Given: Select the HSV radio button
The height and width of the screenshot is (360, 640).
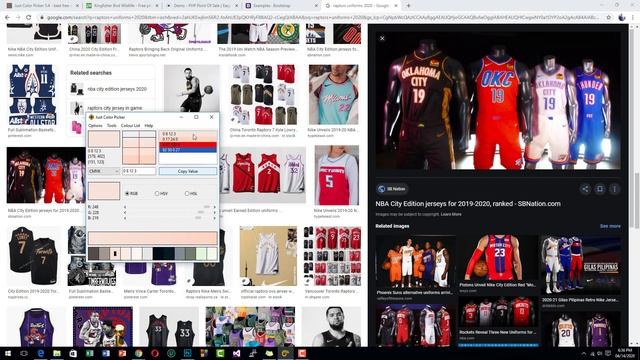Looking at the screenshot, I should [x=161, y=193].
